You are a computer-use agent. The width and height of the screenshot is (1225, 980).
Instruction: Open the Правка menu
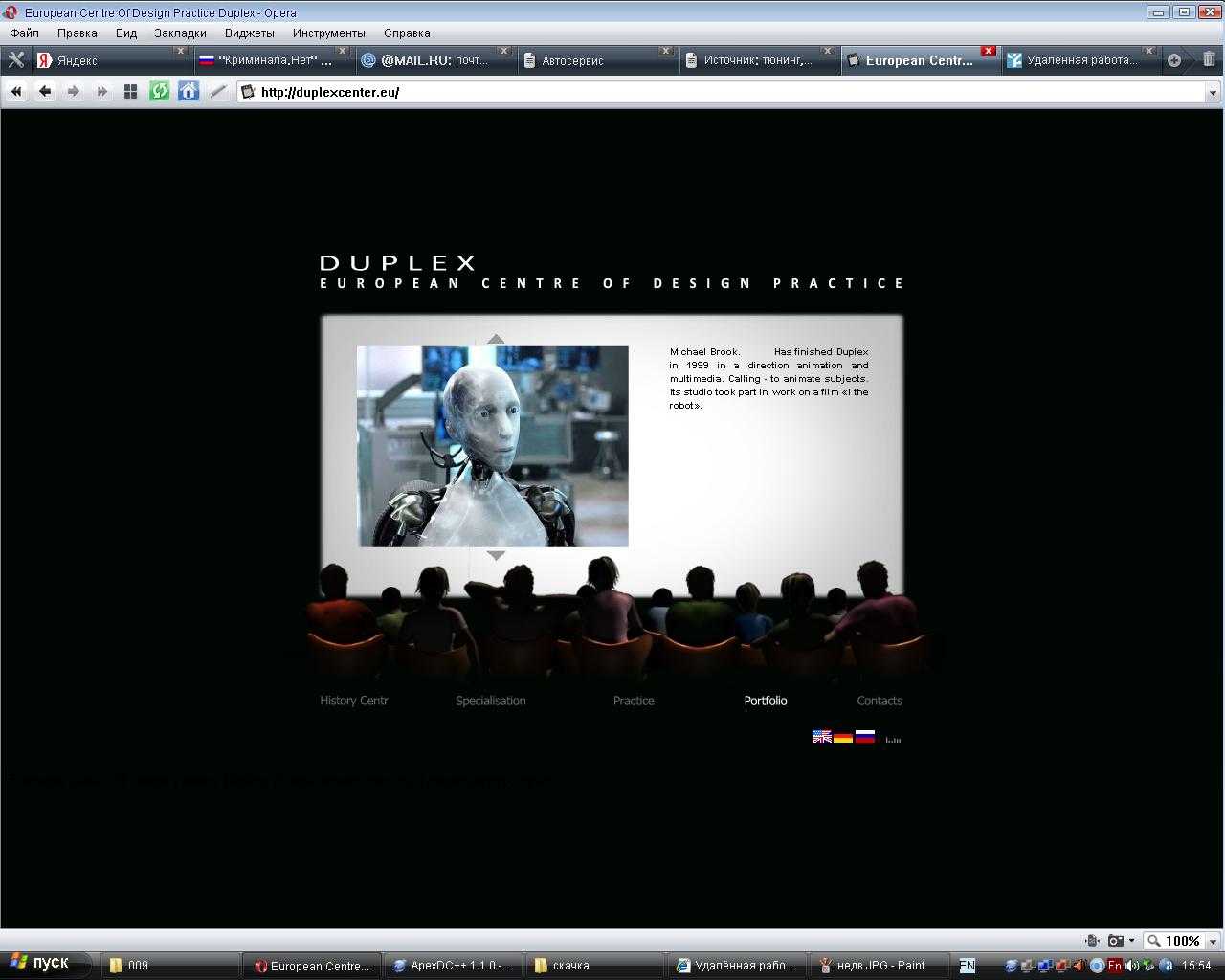78,33
